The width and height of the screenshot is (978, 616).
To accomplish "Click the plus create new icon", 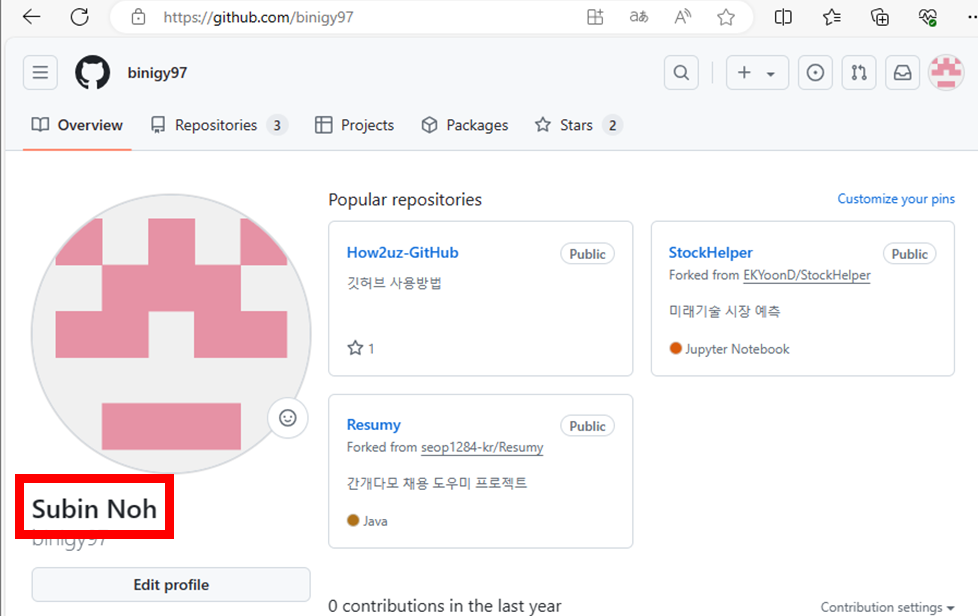I will click(744, 72).
